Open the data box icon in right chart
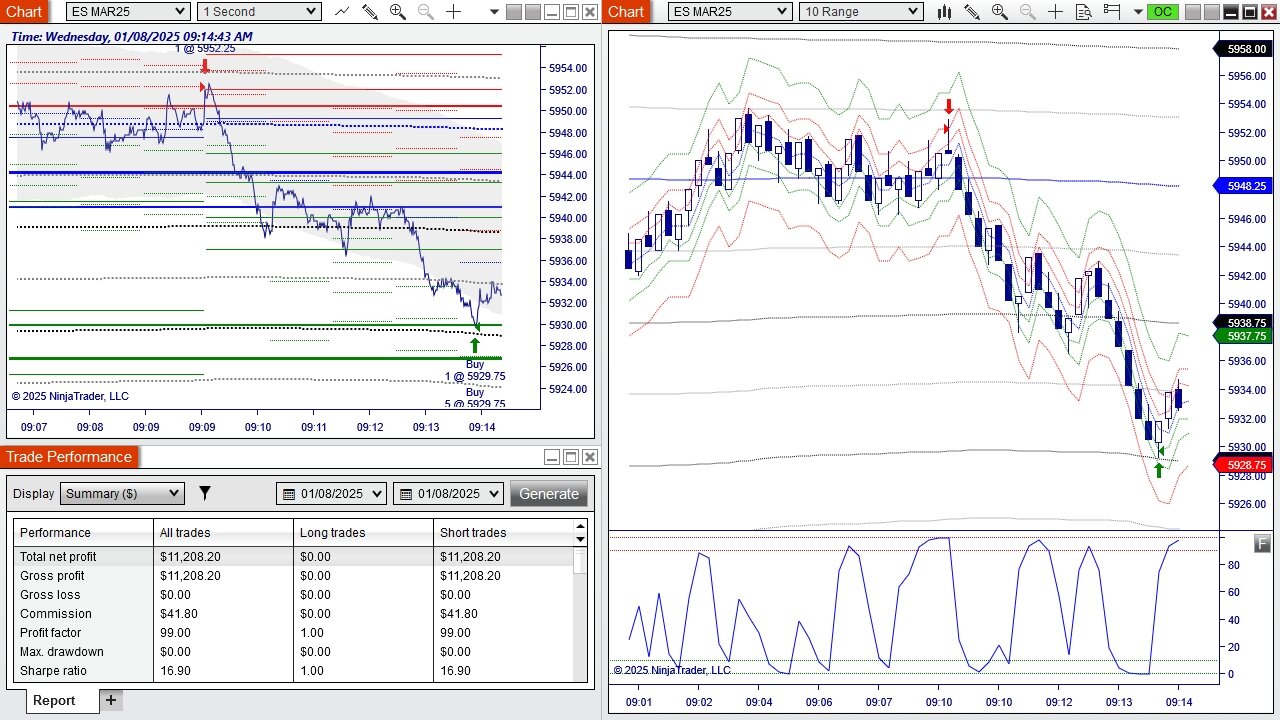1280x720 pixels. [x=1084, y=12]
